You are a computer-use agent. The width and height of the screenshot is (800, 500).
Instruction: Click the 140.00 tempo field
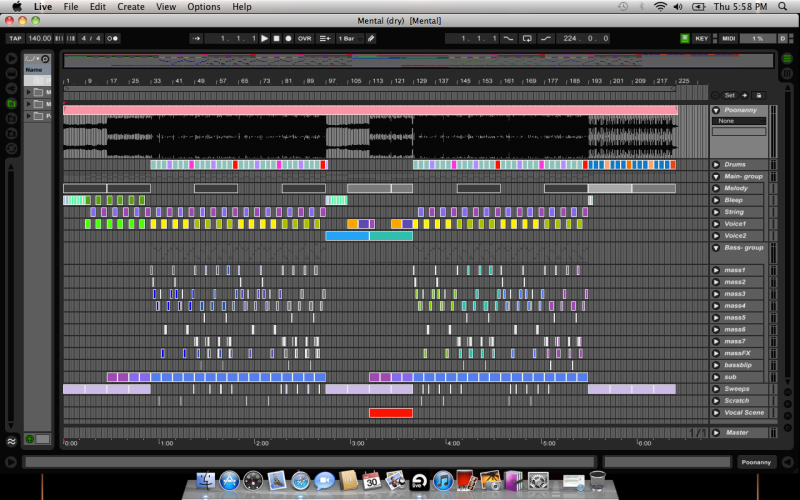(x=39, y=38)
